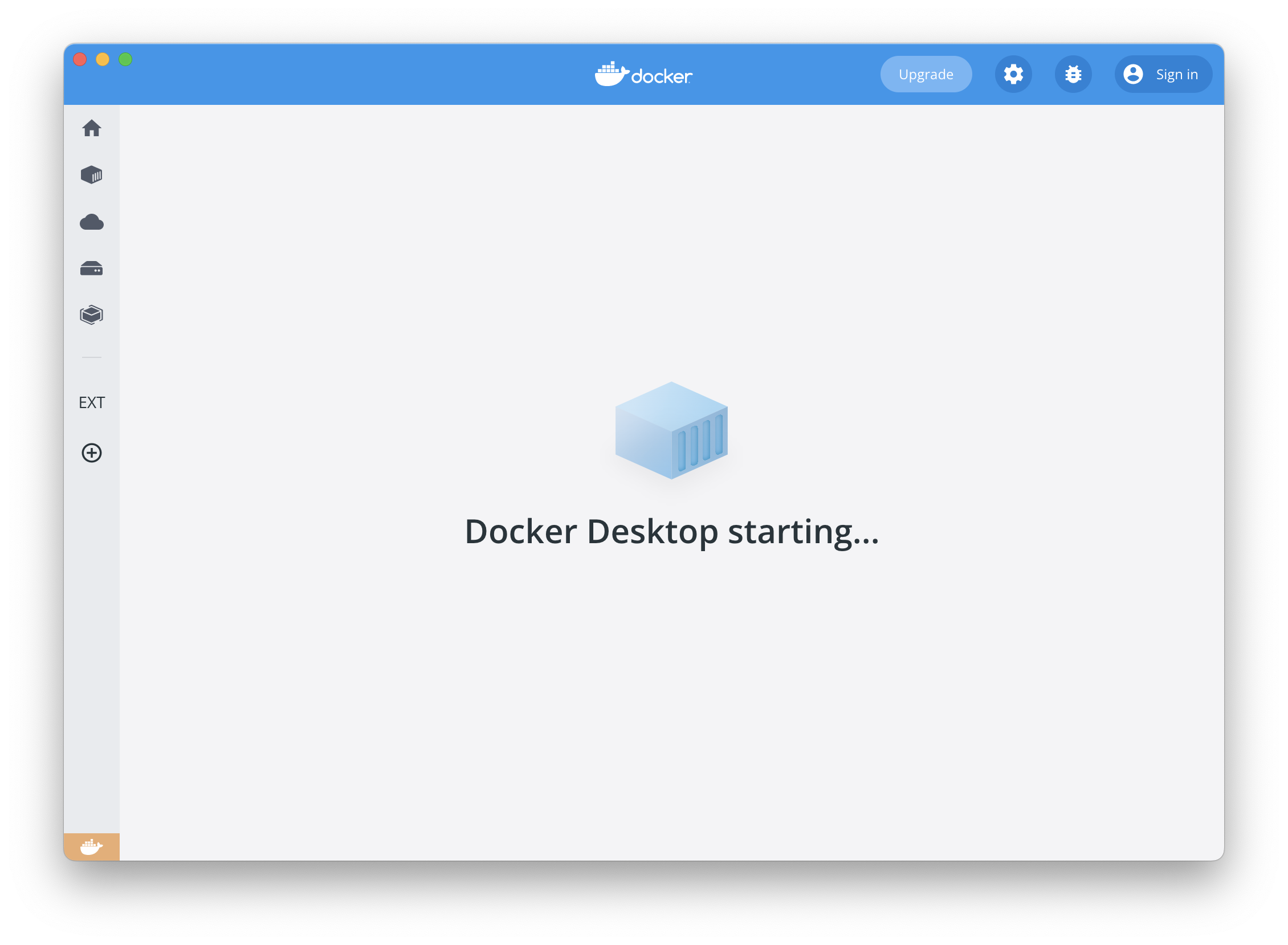Click the docker wordmark text in header
Image resolution: width=1288 pixels, height=945 pixels.
click(662, 76)
